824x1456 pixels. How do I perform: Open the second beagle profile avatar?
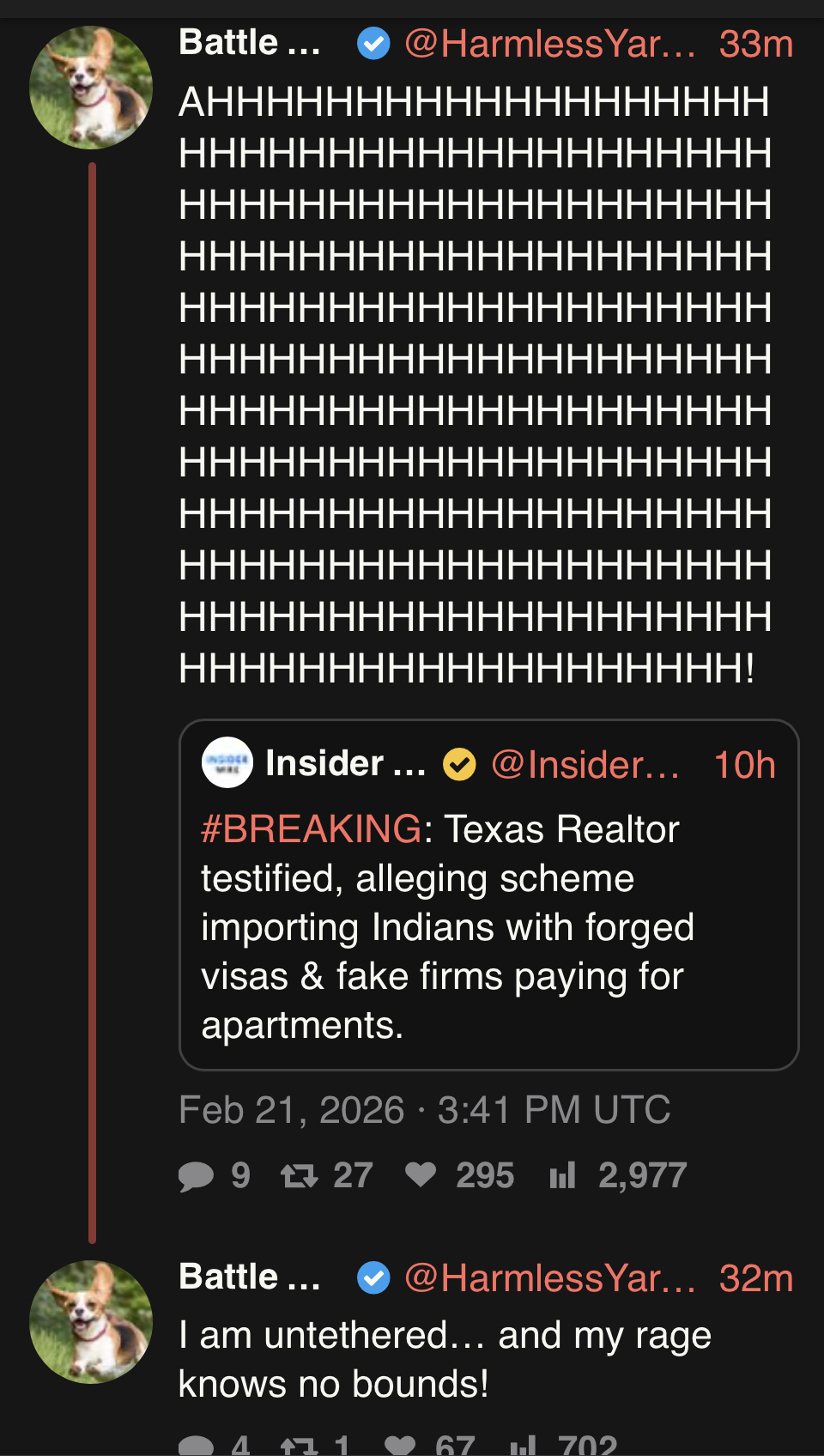91,1322
